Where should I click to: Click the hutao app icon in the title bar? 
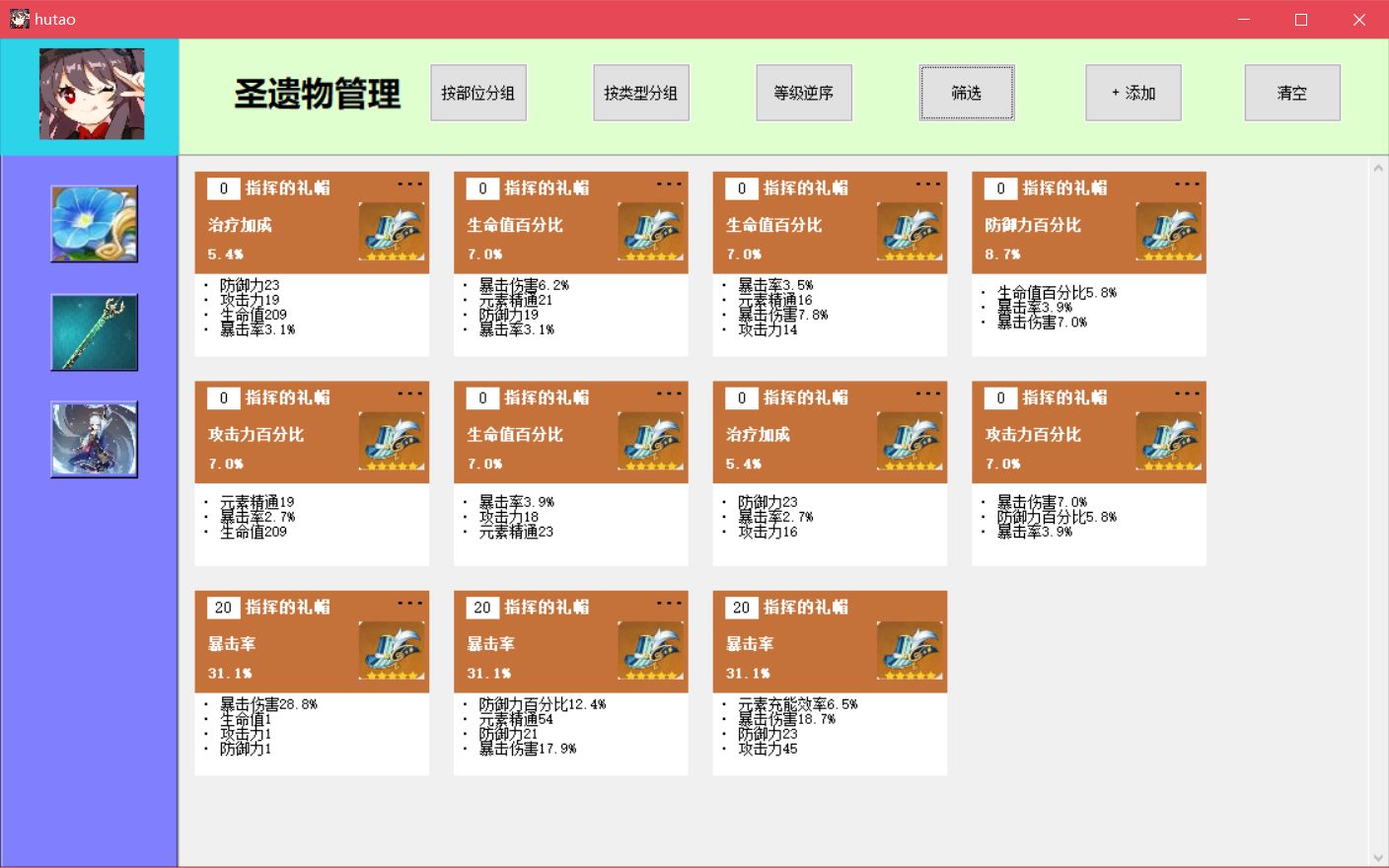18,18
